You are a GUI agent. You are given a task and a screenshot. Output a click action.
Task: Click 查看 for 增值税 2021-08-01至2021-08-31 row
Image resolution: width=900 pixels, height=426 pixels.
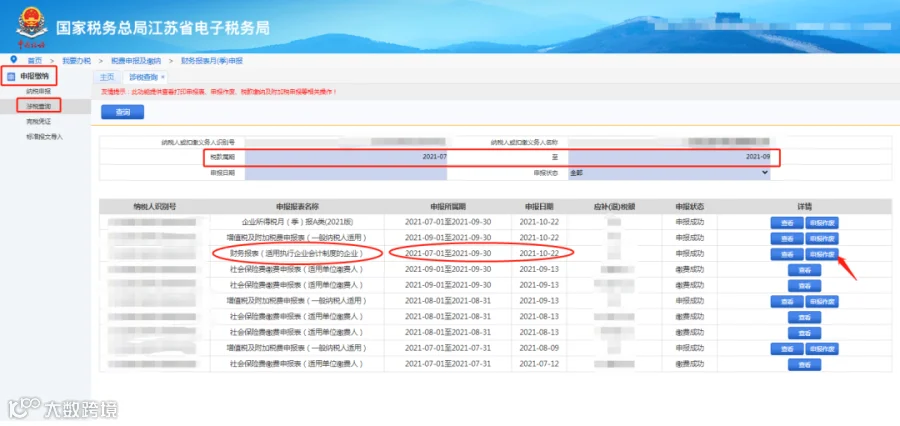(787, 301)
